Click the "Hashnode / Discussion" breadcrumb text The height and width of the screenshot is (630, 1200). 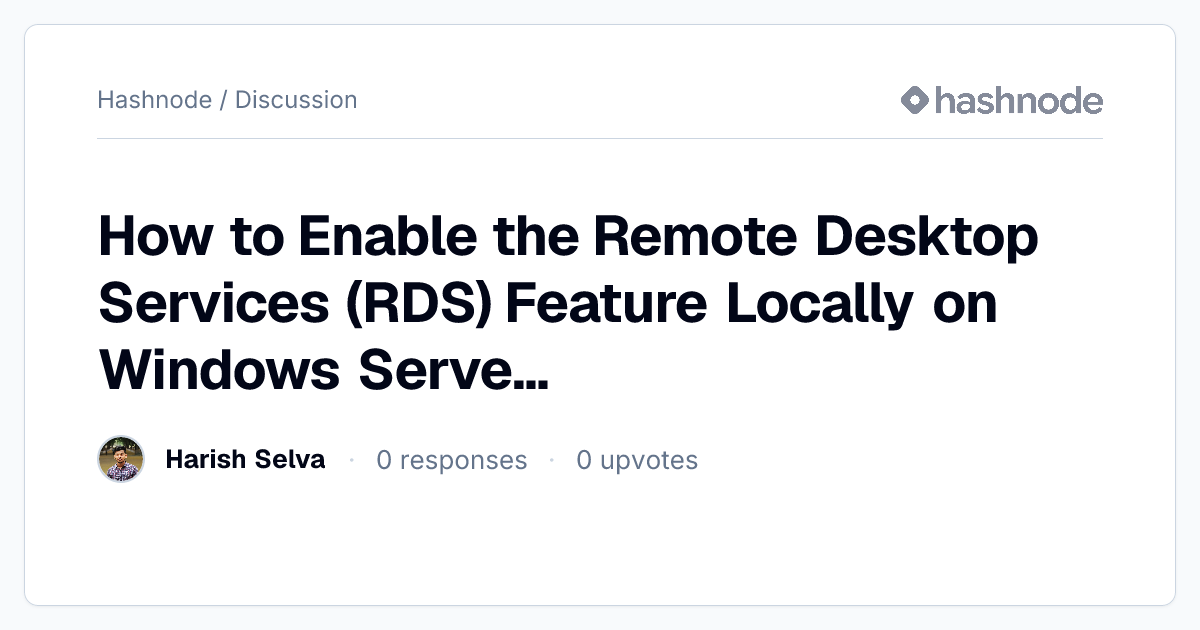[227, 100]
